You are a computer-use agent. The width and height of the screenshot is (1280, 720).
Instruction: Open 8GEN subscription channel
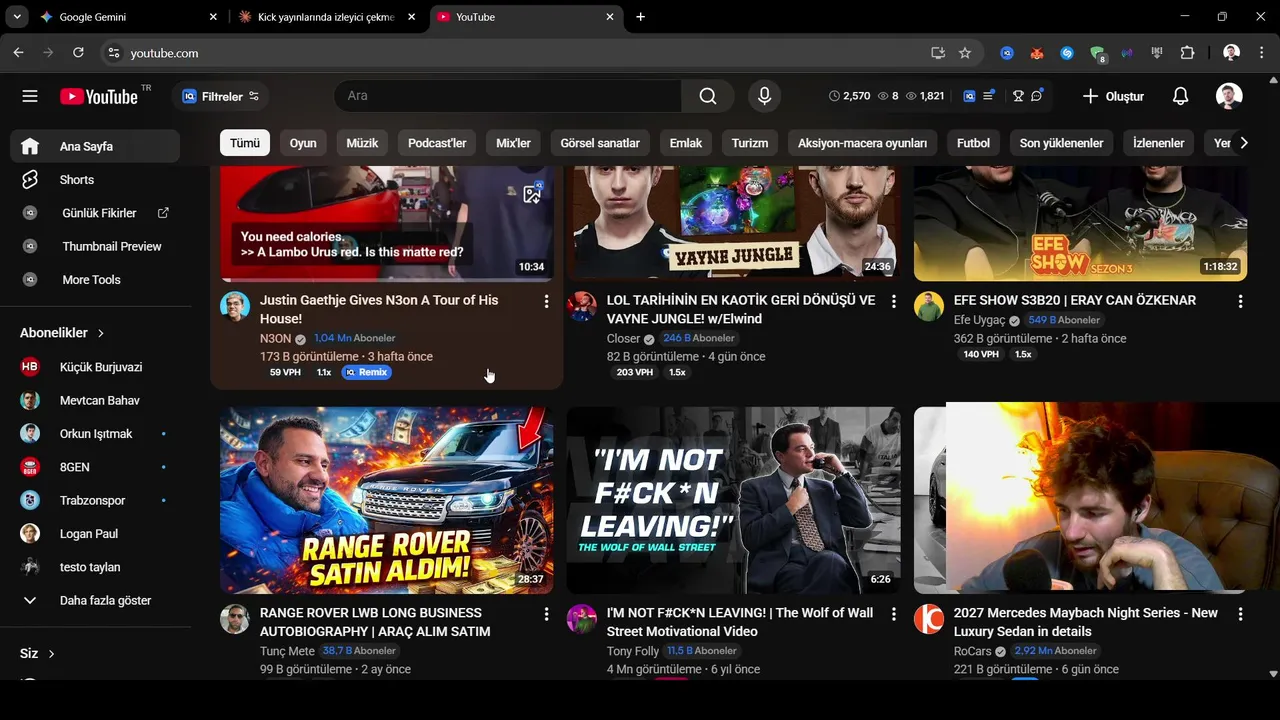pos(95,467)
